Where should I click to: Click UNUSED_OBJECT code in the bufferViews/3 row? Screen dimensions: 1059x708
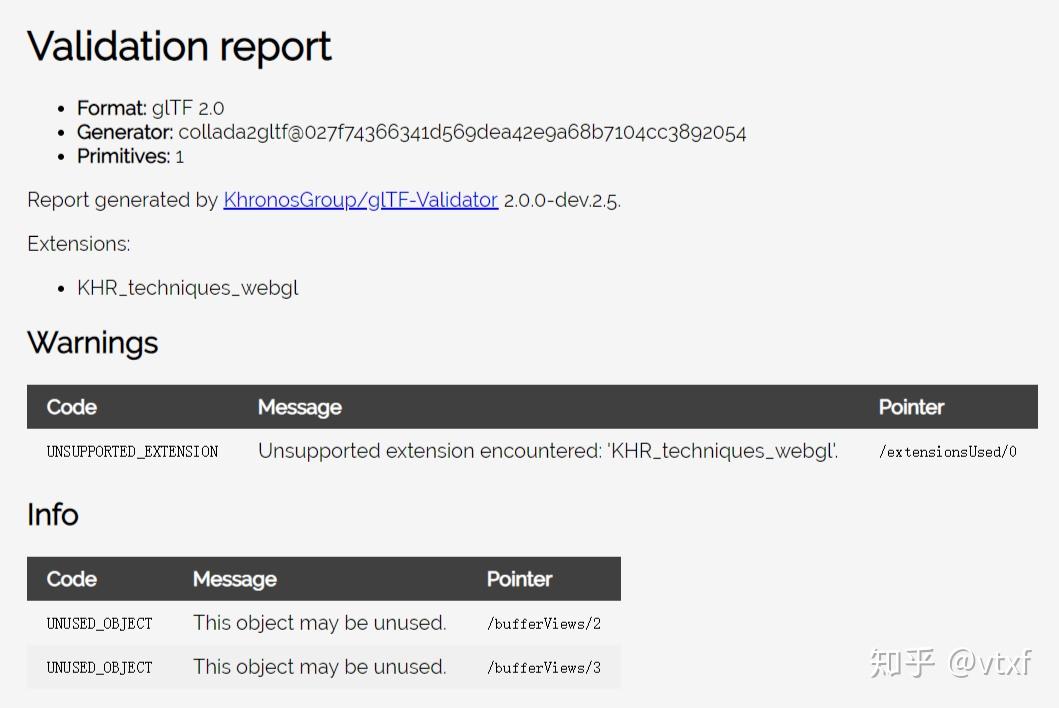pyautogui.click(x=100, y=668)
